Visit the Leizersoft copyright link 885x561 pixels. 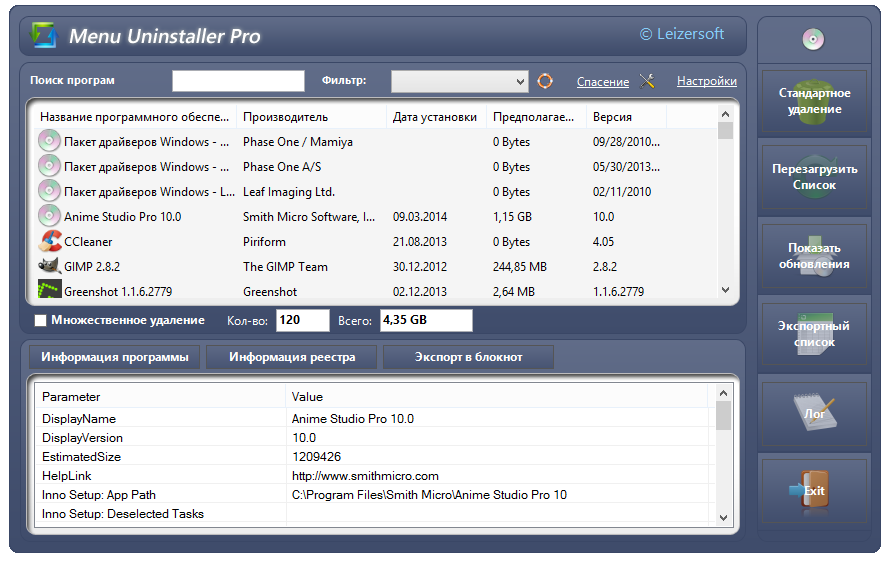coord(682,34)
